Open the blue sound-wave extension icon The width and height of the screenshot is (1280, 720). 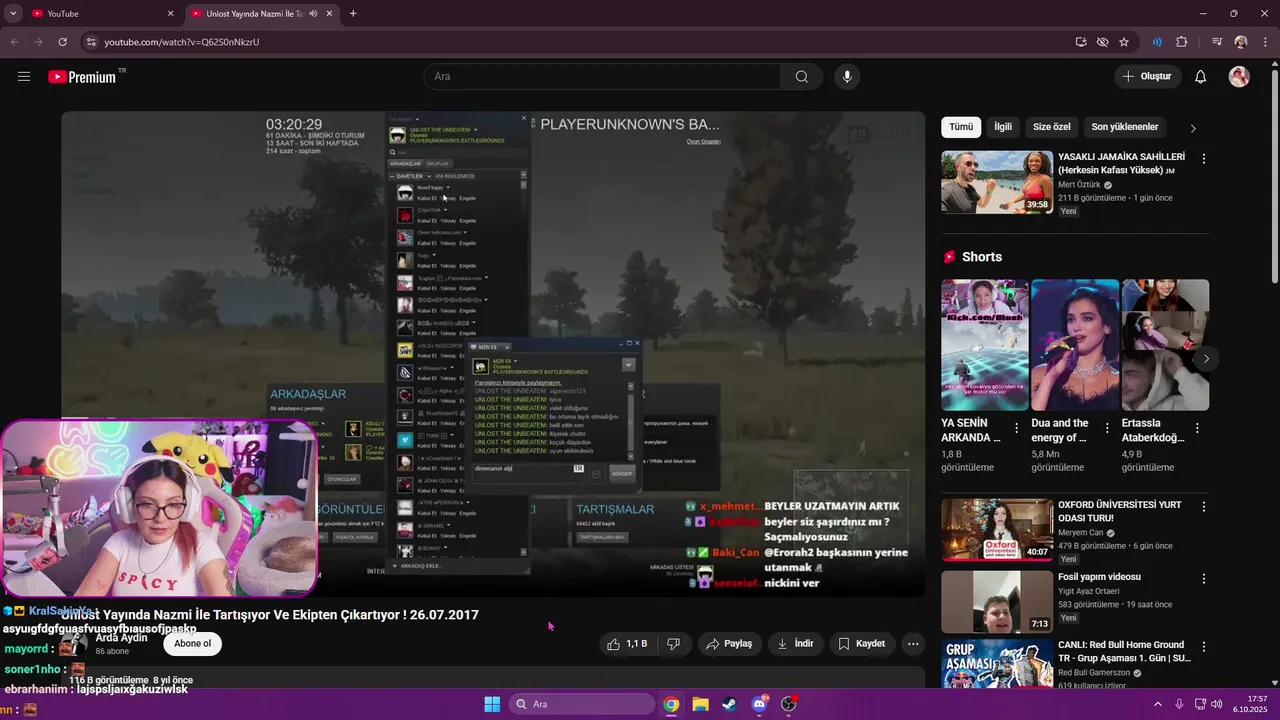click(x=1157, y=42)
